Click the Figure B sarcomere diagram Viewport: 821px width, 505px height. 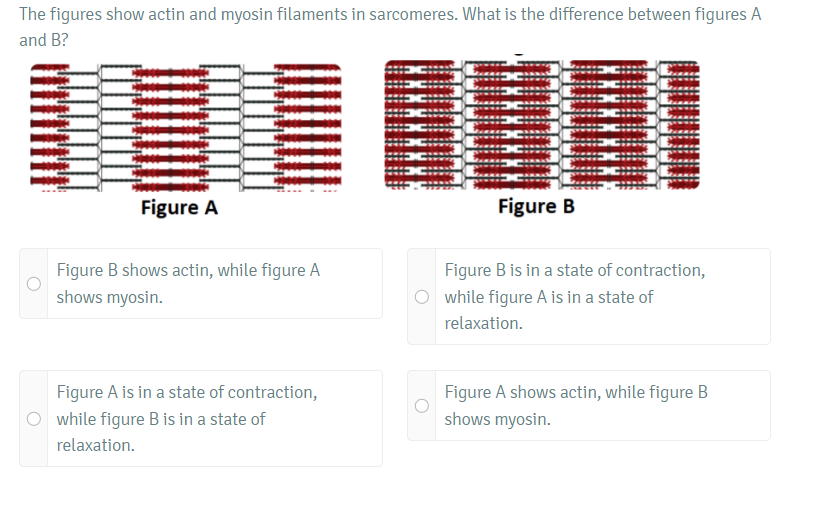click(542, 124)
